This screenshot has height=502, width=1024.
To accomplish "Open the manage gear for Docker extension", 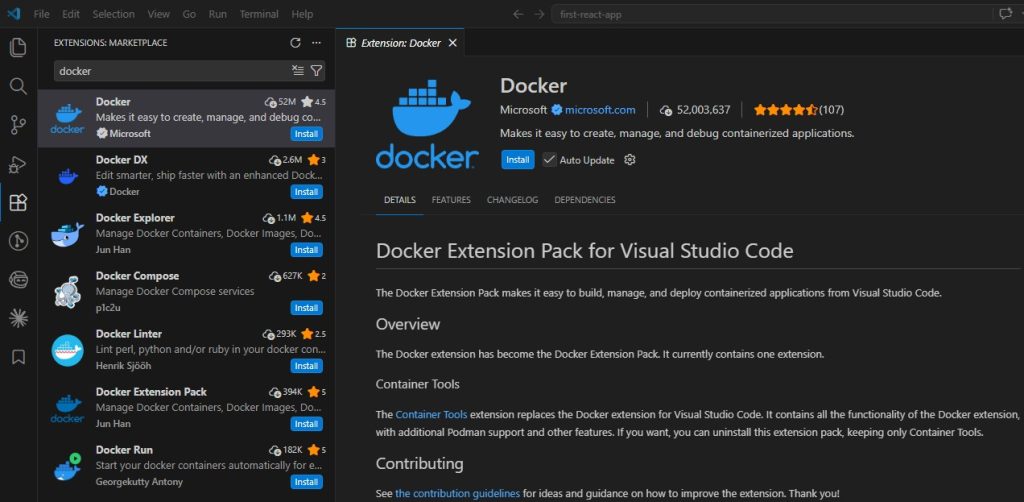I will 630,160.
